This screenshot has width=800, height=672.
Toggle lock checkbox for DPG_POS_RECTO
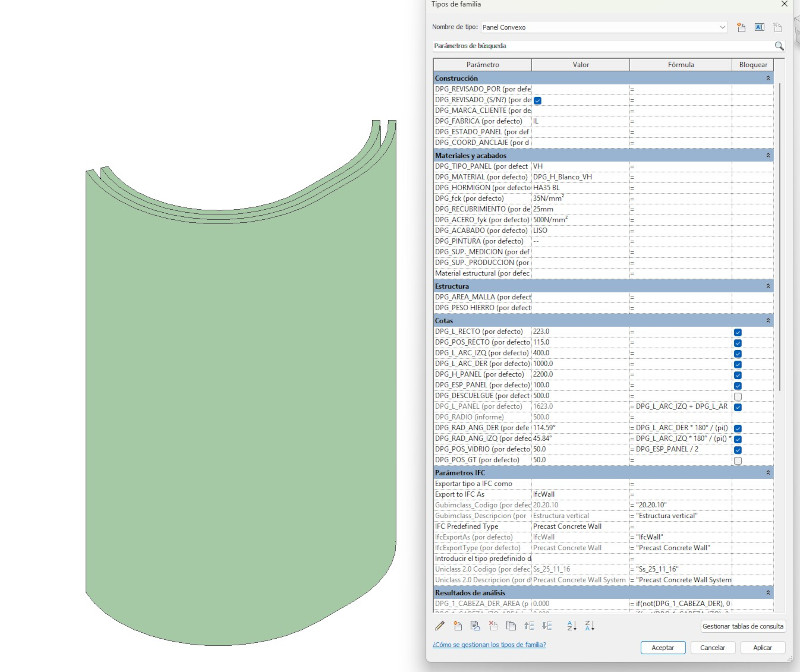click(x=738, y=343)
